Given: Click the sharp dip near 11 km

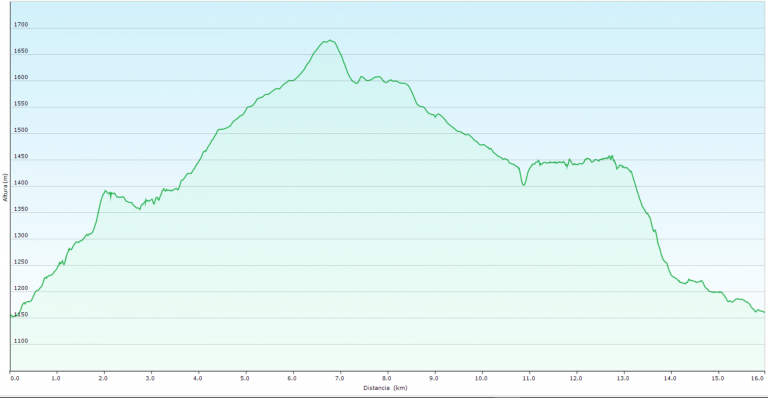Looking at the screenshot, I should point(524,185).
